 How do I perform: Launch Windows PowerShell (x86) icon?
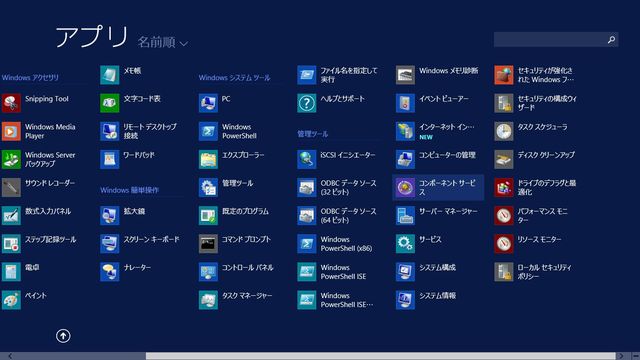click(307, 244)
